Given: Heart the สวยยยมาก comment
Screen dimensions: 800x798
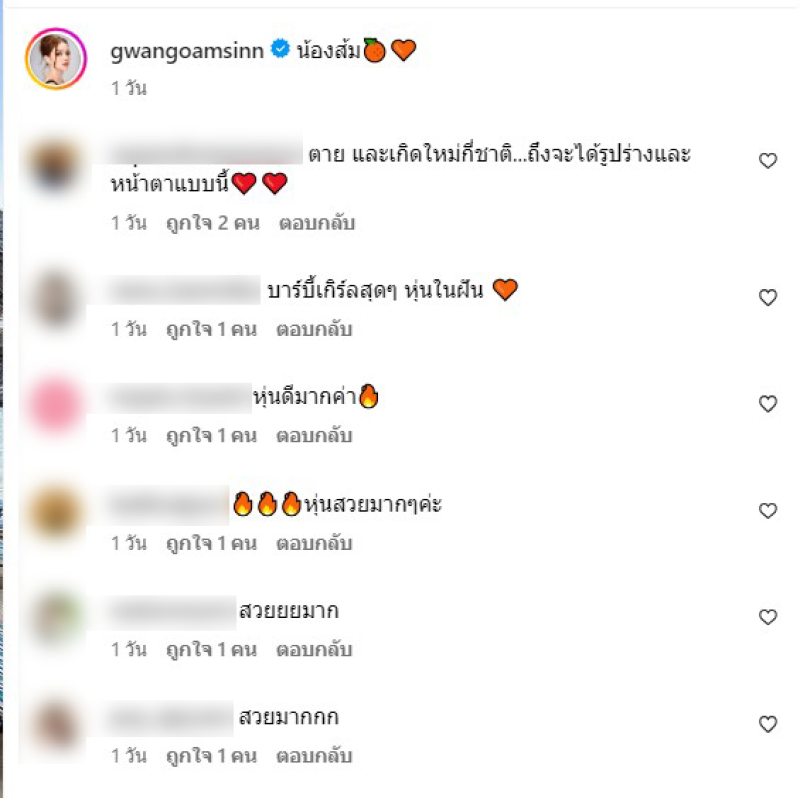Looking at the screenshot, I should point(767,617).
